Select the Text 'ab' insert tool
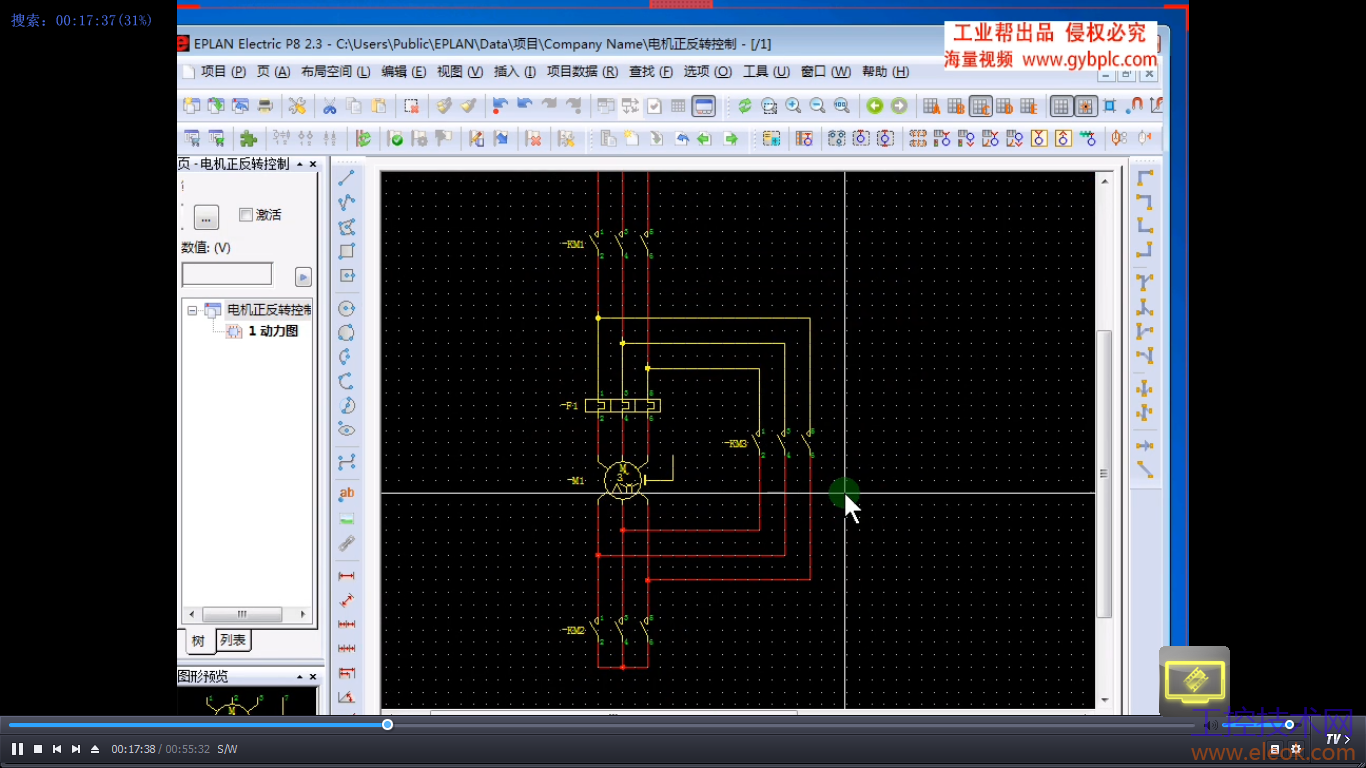1366x768 pixels. click(x=347, y=493)
